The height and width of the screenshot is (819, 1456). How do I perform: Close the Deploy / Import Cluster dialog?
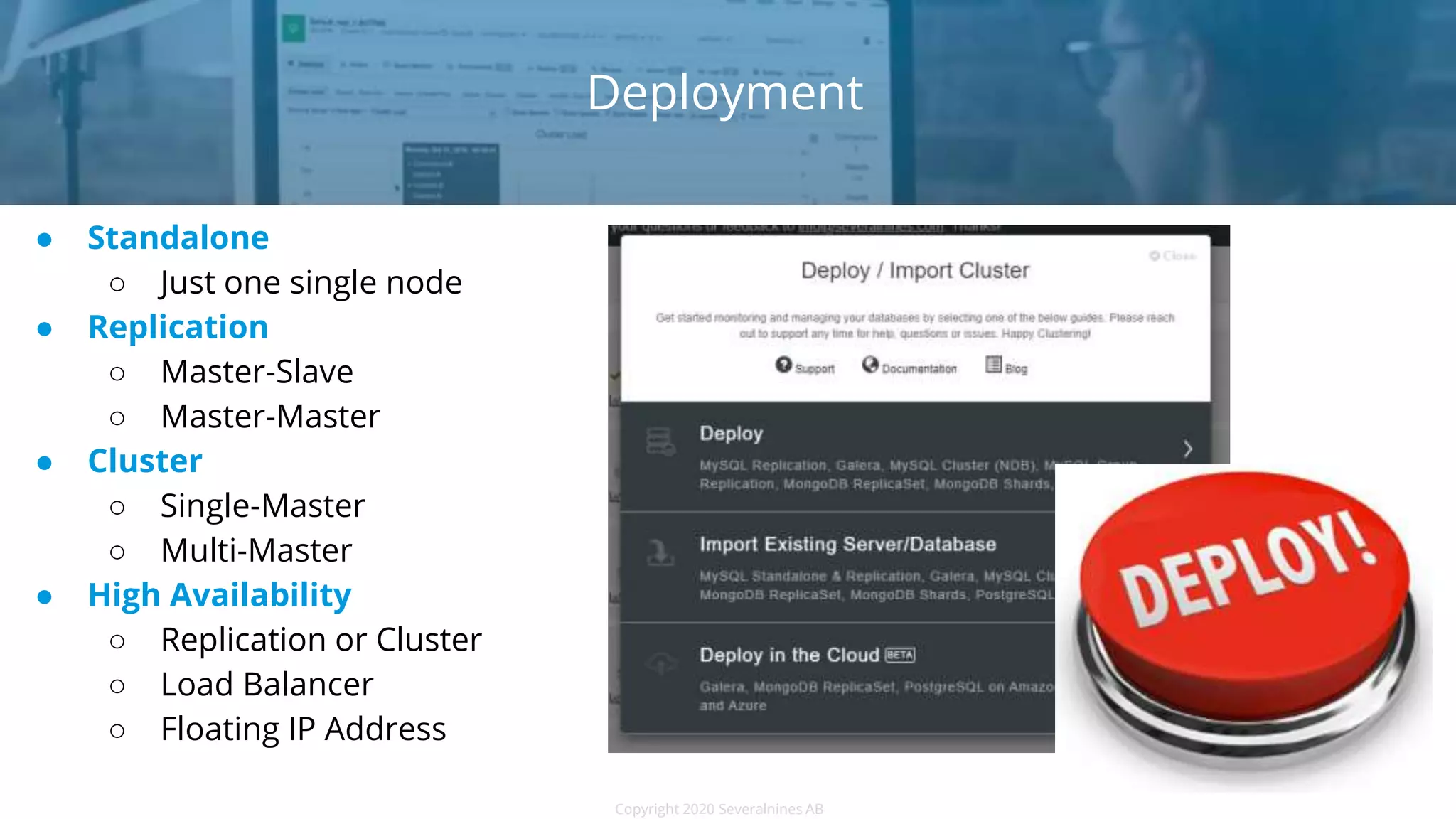[1173, 256]
